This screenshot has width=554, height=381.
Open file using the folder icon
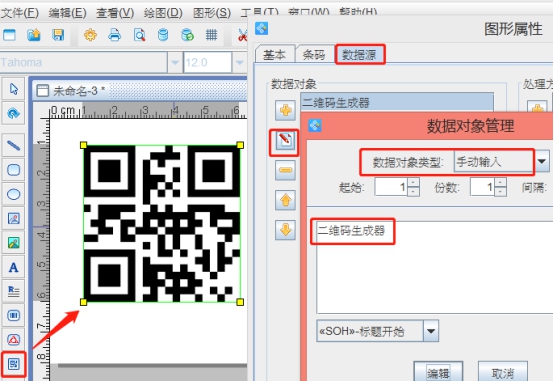coord(34,35)
